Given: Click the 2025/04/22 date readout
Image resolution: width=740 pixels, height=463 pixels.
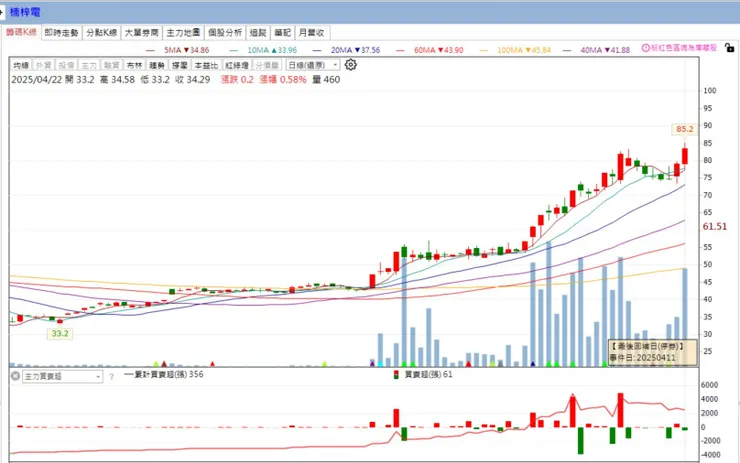Looking at the screenshot, I should 37,80.
